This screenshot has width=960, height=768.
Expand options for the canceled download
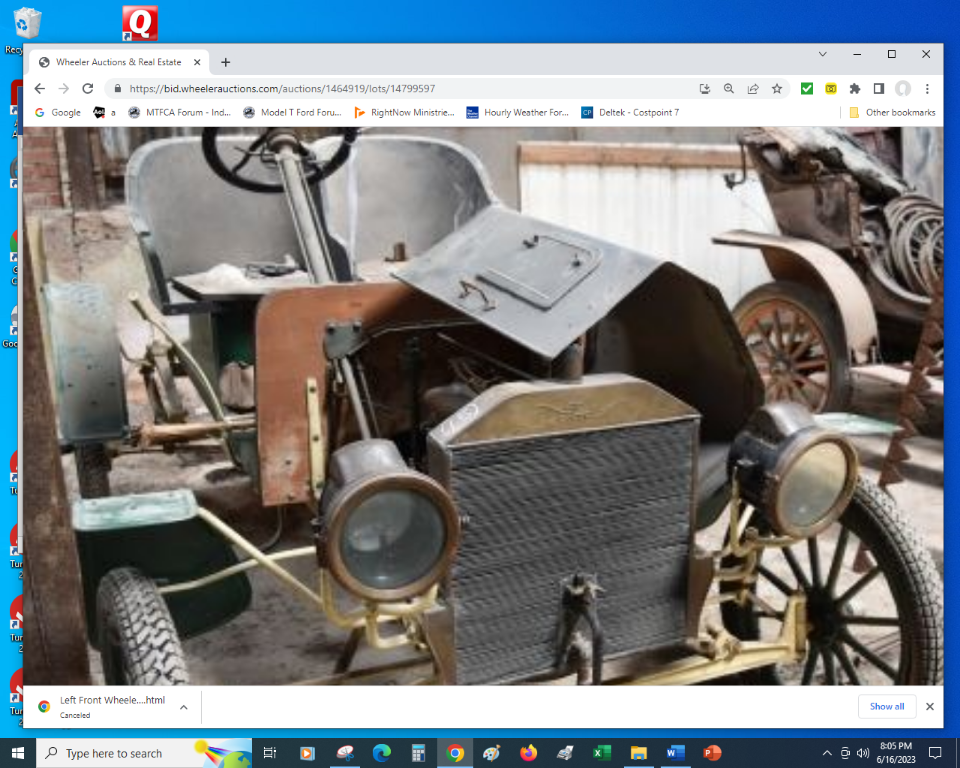[x=183, y=707]
